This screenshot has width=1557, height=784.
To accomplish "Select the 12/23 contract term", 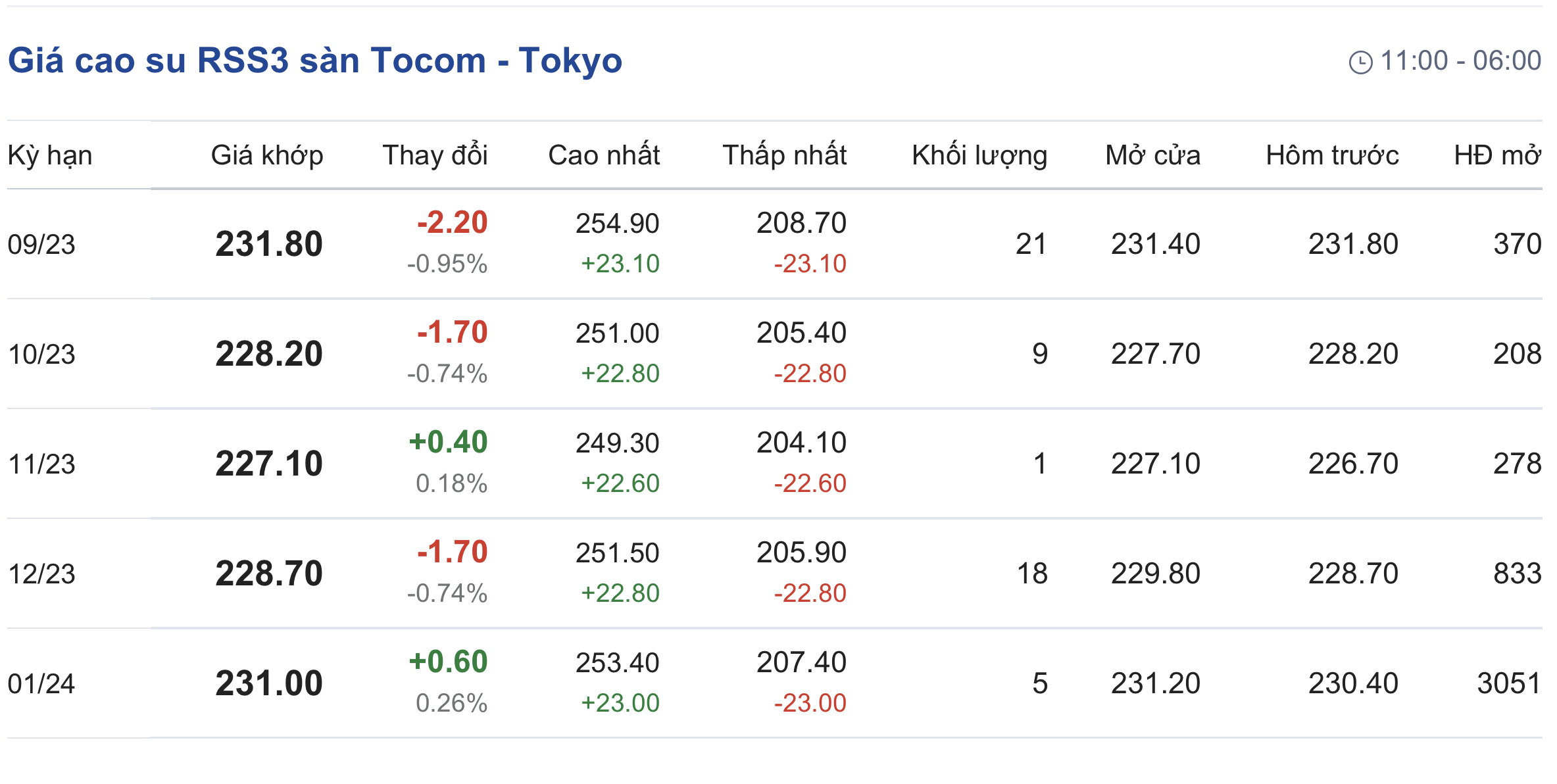I will [41, 574].
